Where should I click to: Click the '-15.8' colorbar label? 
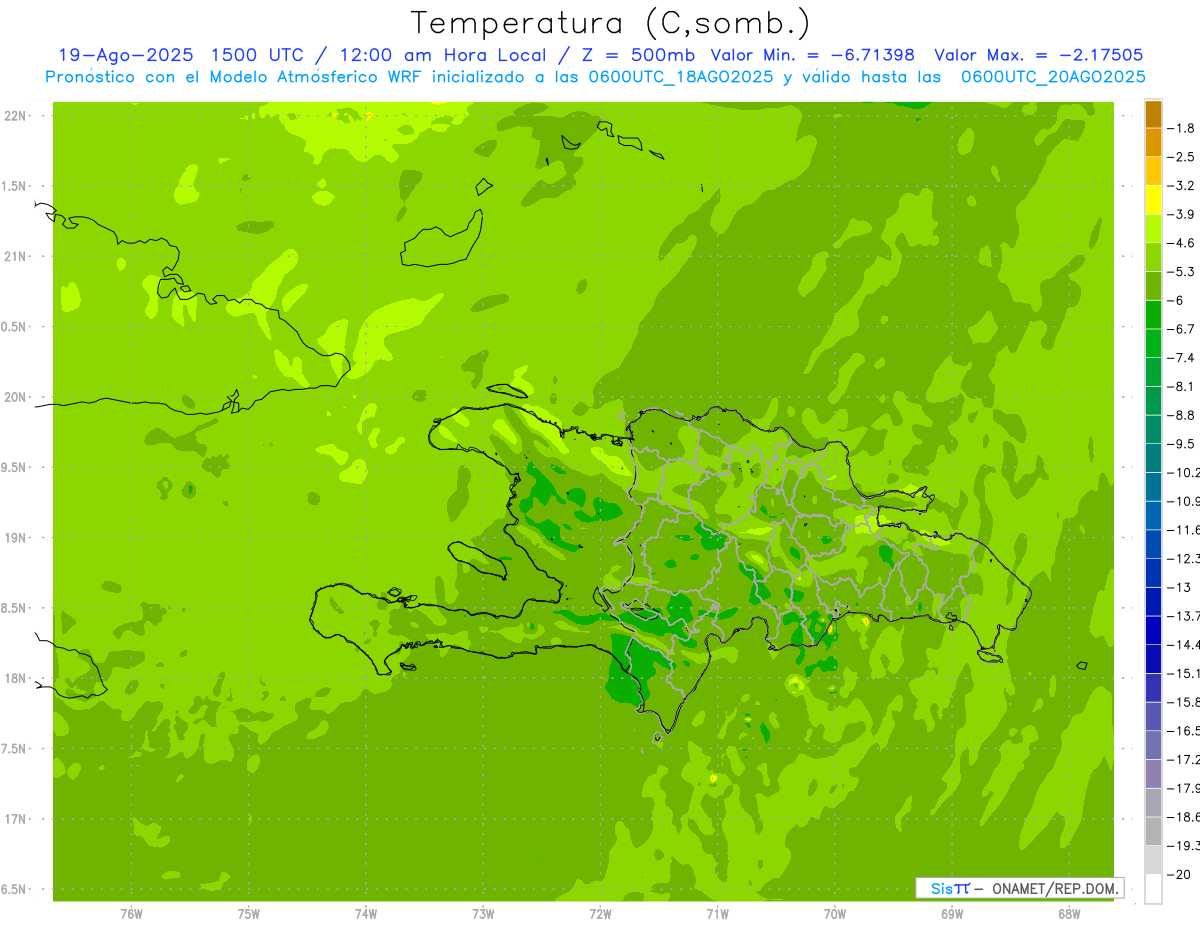[1184, 702]
